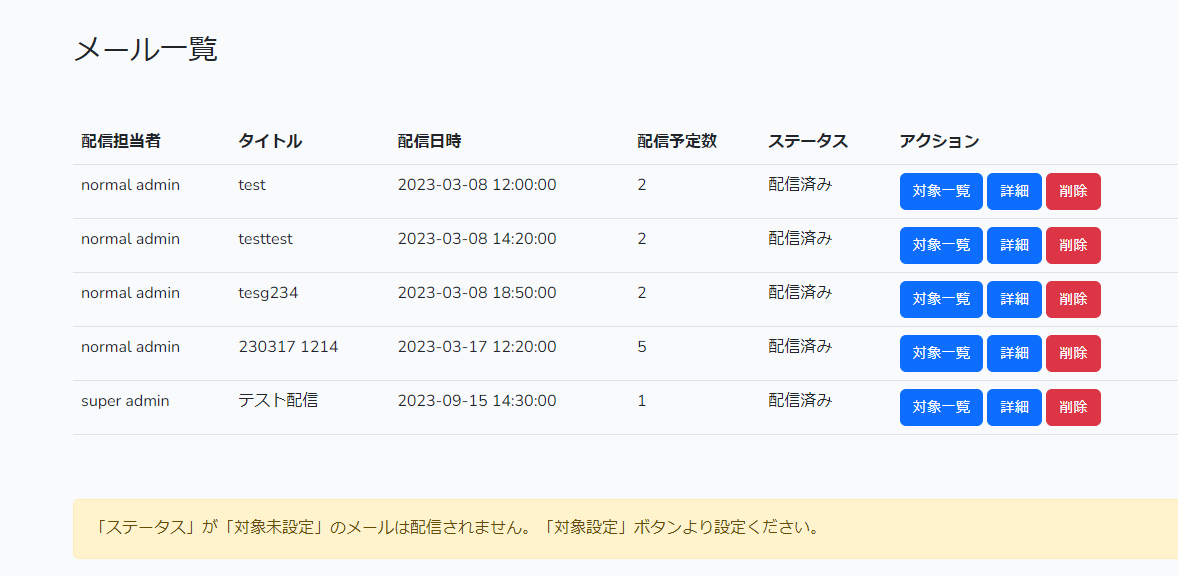1178x576 pixels.
Task: Remove tesg234 mail using 削除
Action: tap(1073, 300)
